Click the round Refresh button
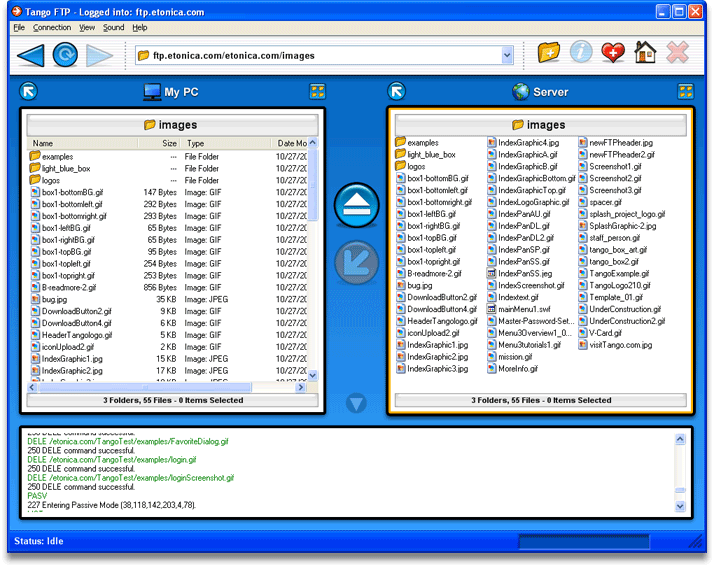Viewport: 714px width, 566px height. [65, 55]
